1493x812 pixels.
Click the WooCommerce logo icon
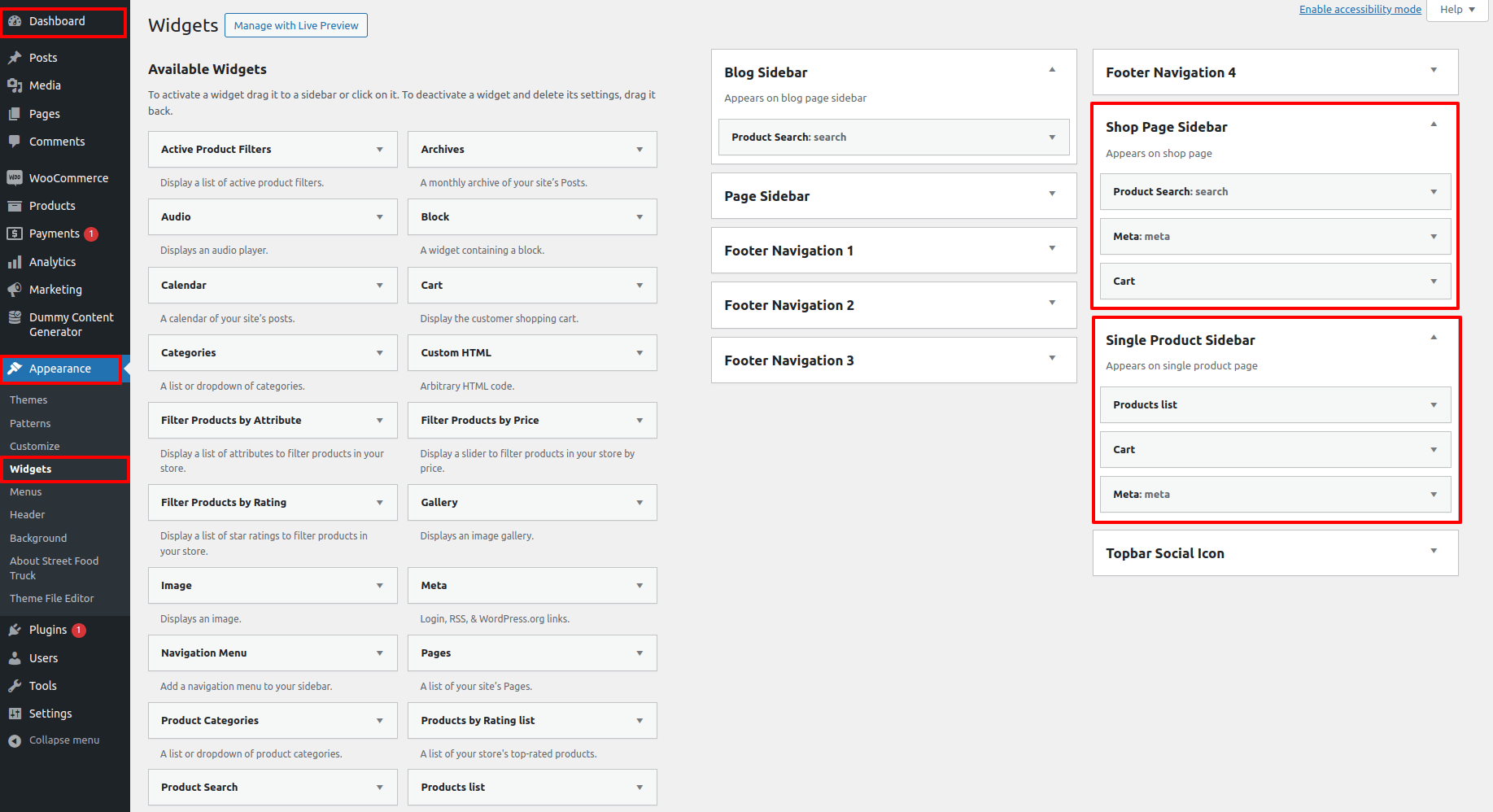coord(15,178)
